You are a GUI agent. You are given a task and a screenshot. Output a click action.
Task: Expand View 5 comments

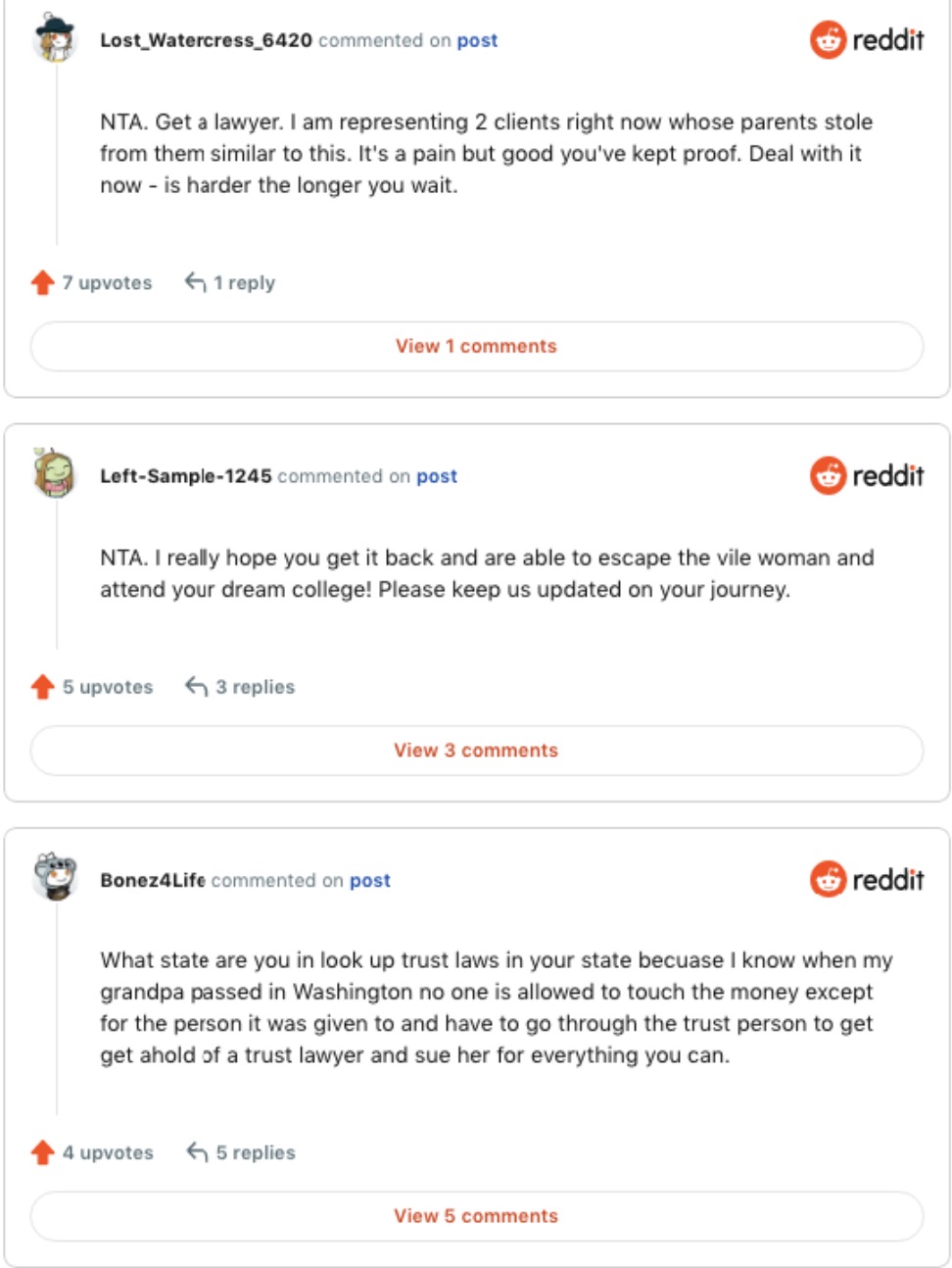476,1216
